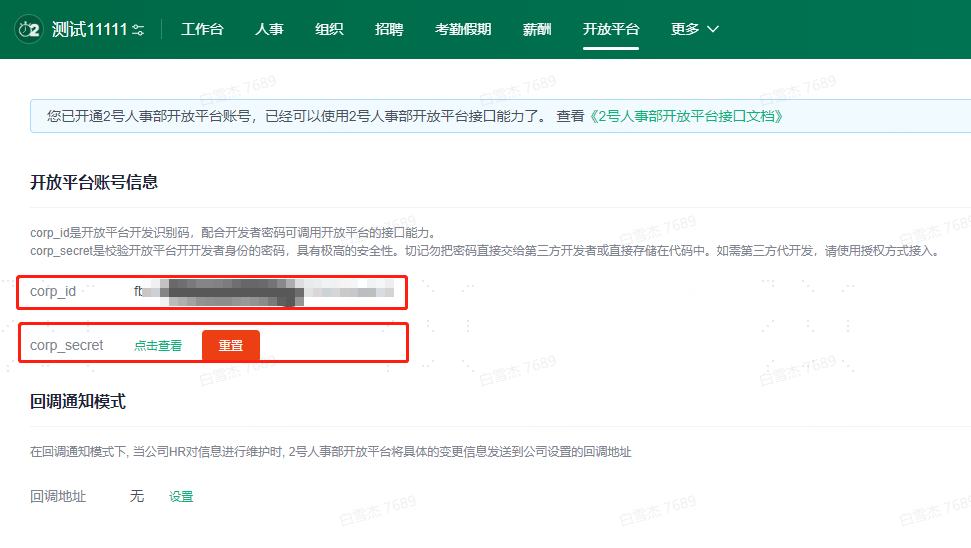Click the corp_secret label
The image size is (971, 548).
(67, 346)
